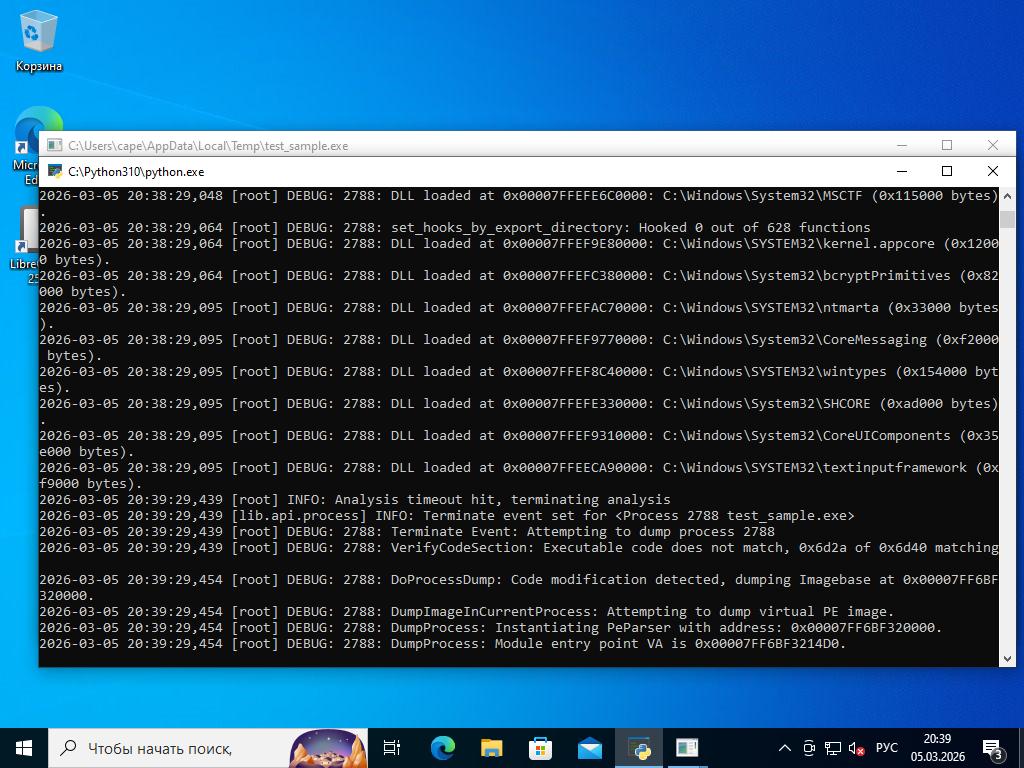Open Task View on the taskbar
1024x768 pixels.
pos(392,747)
